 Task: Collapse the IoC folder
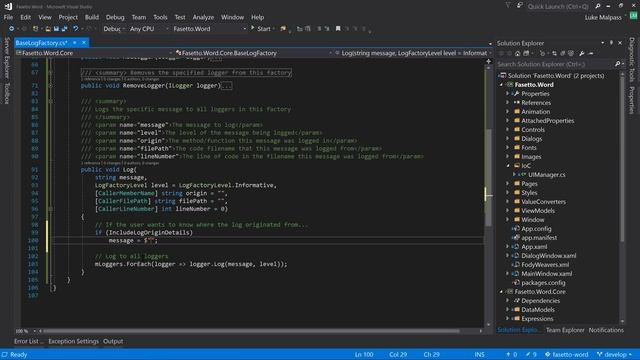(508, 166)
